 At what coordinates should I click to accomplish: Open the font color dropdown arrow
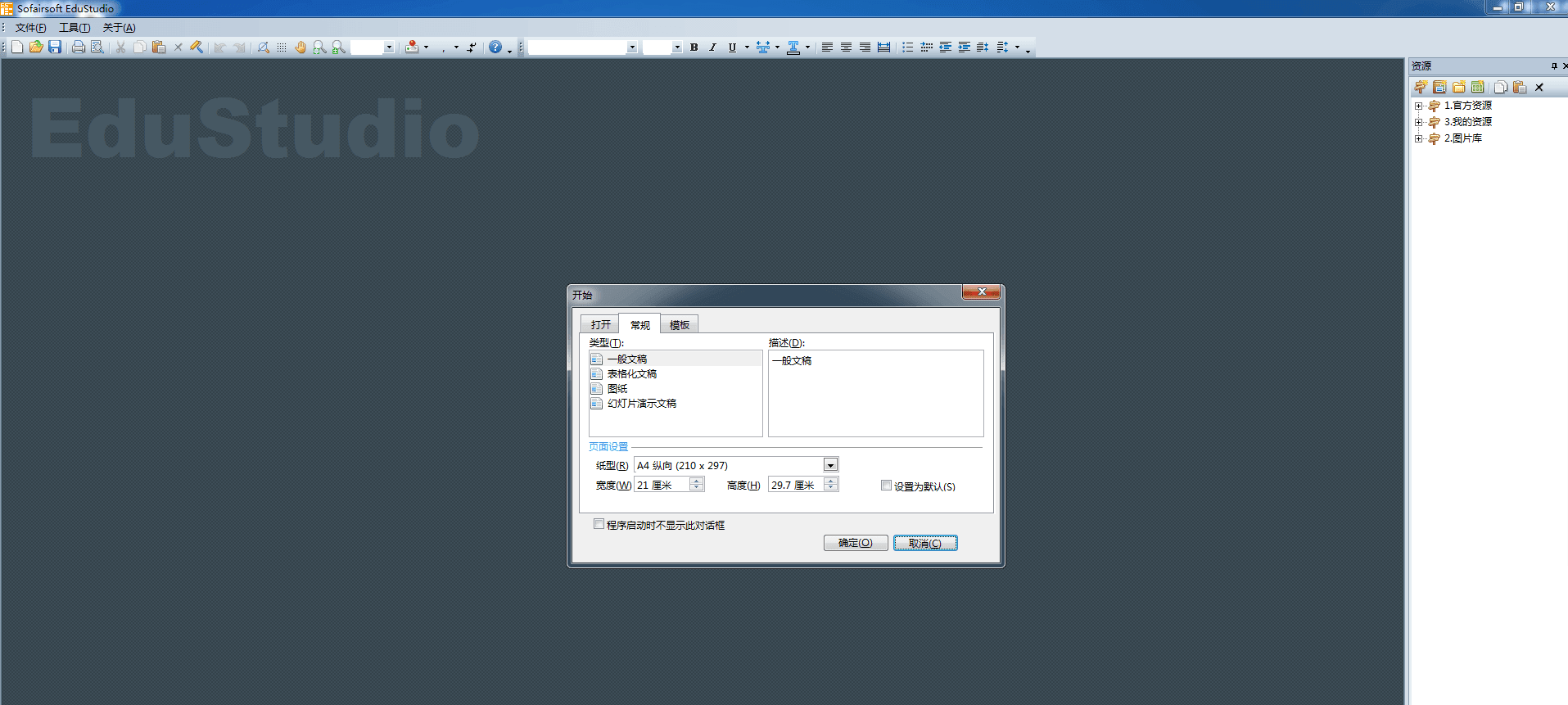coord(807,47)
